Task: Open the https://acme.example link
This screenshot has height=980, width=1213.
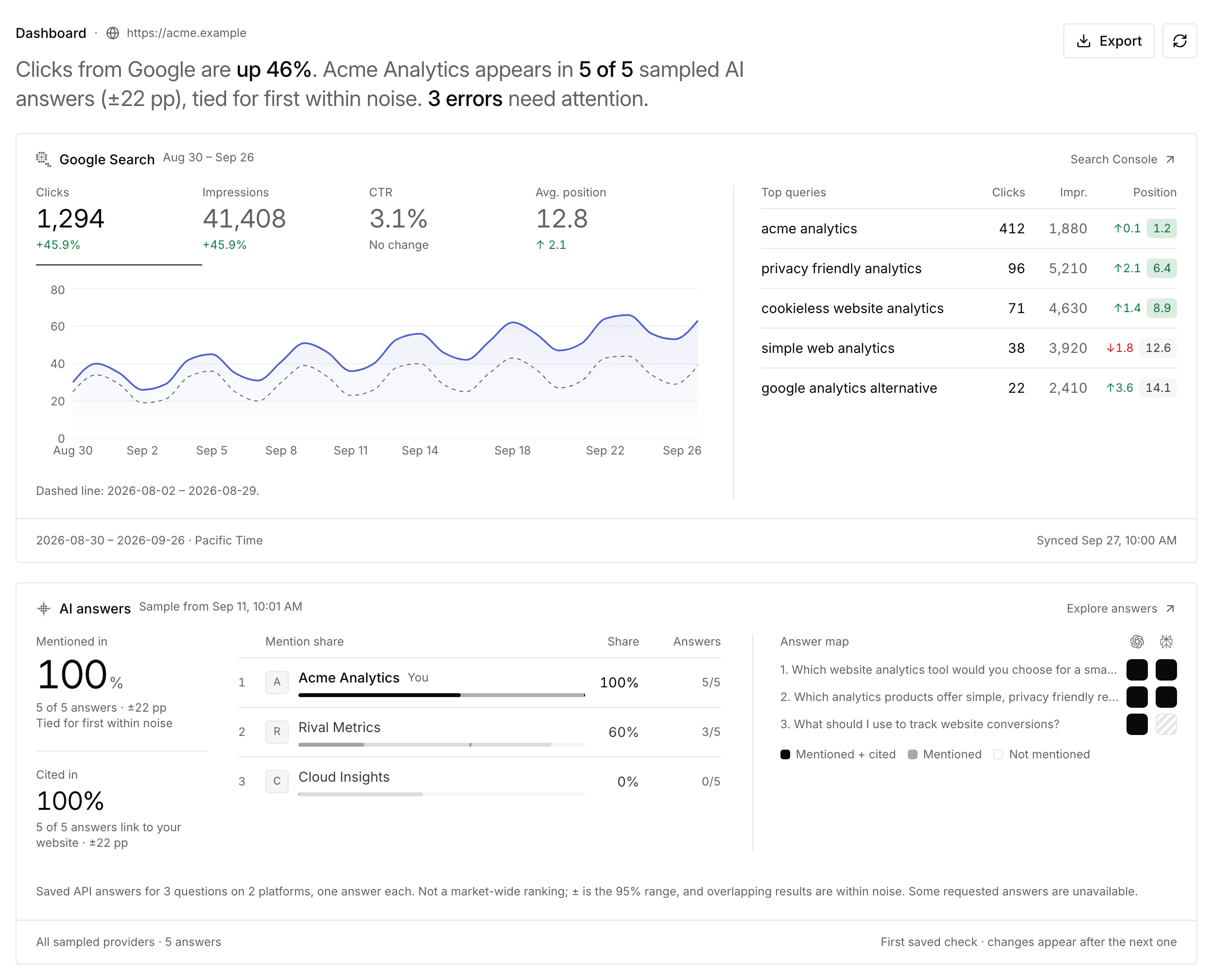Action: click(186, 33)
